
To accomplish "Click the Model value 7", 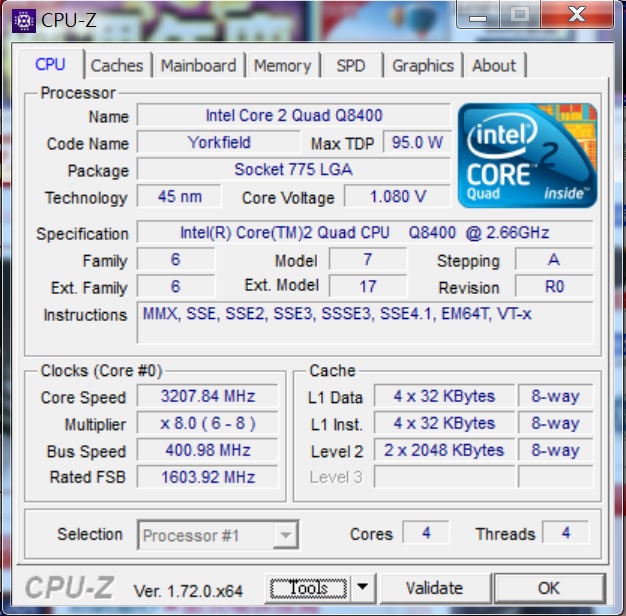I will (368, 259).
